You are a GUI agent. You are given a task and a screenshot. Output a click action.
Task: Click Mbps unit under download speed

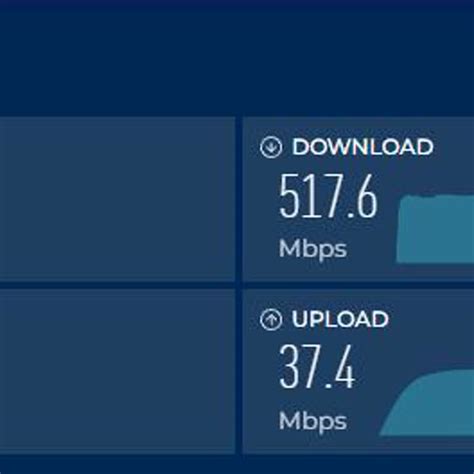click(x=313, y=249)
